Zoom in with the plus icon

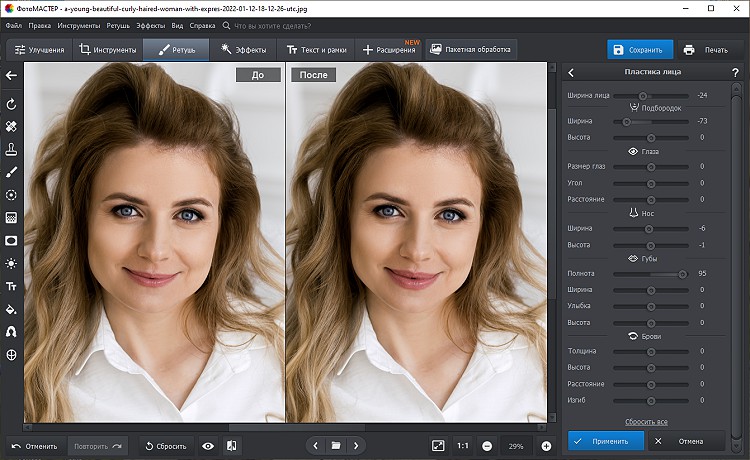546,445
